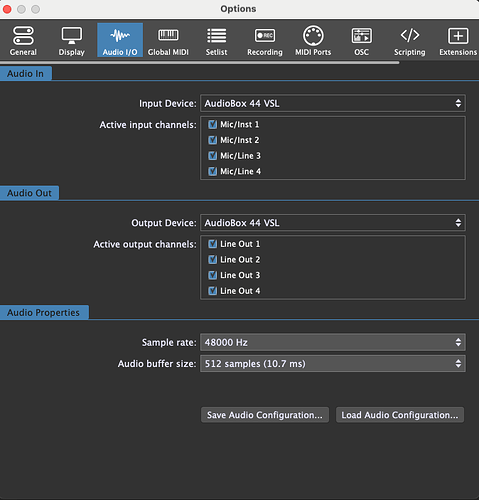The width and height of the screenshot is (479, 500).
Task: Open the Input Device dropdown
Action: click(333, 103)
